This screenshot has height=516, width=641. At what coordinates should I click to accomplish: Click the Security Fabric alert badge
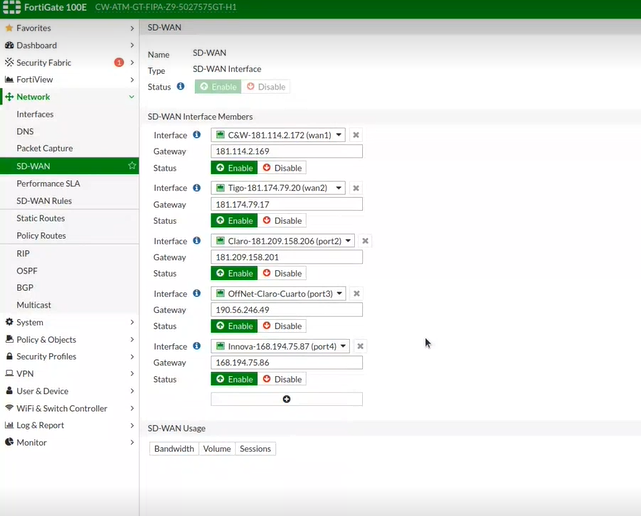[119, 63]
